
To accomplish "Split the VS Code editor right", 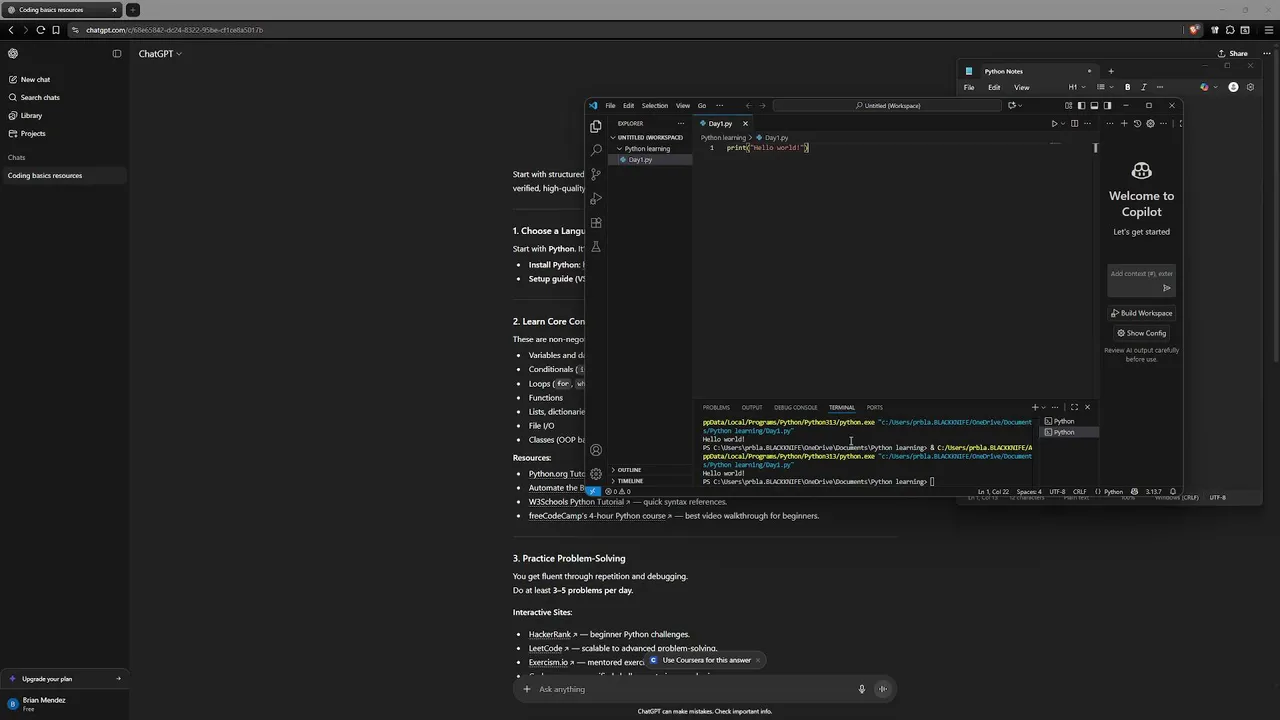I will point(1075,124).
